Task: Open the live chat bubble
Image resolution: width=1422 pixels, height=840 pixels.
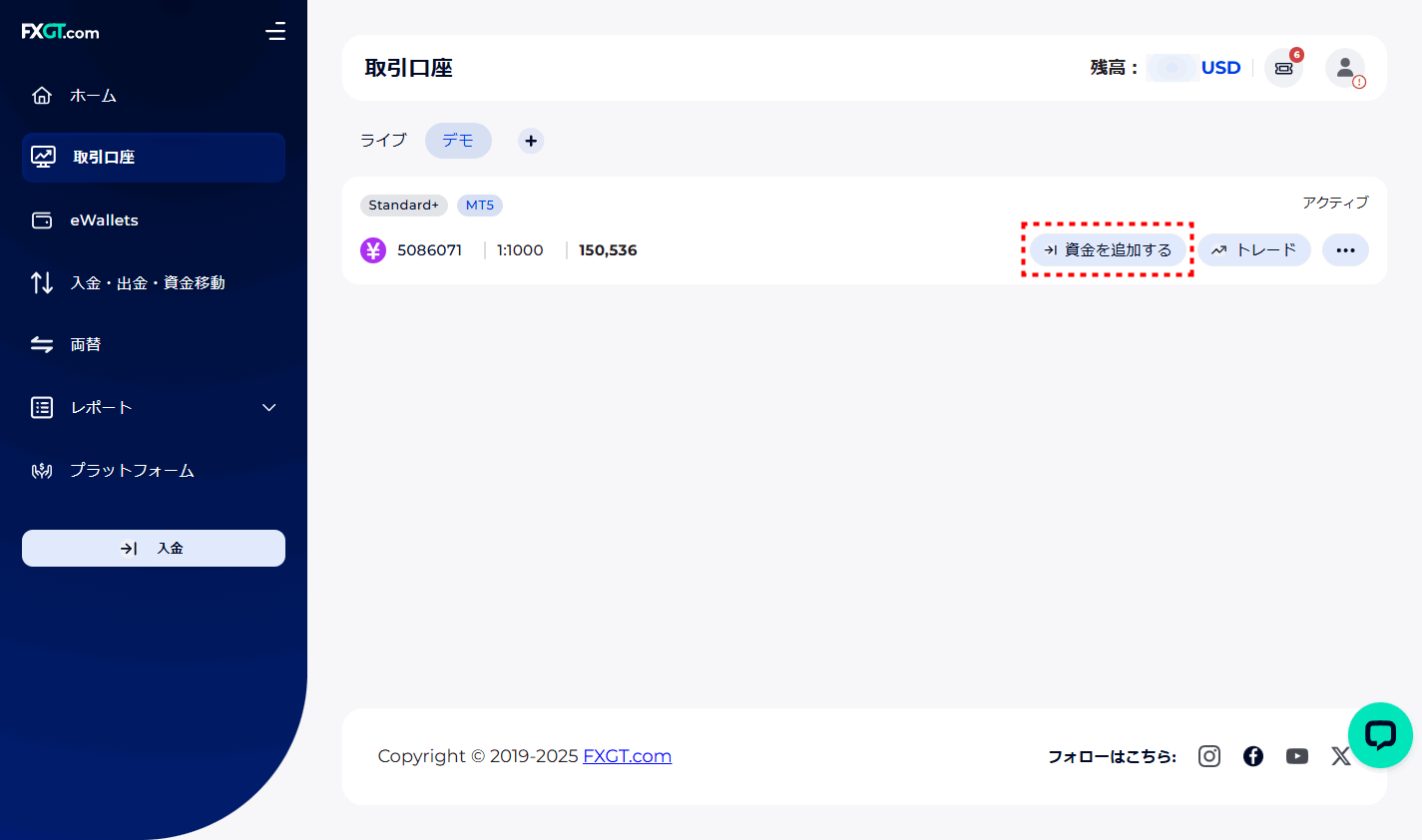Action: point(1380,735)
